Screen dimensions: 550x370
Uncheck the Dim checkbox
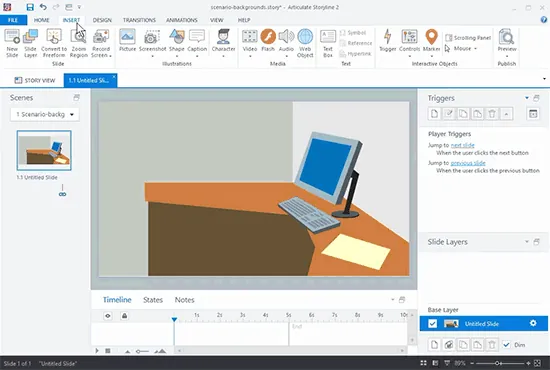[506, 345]
